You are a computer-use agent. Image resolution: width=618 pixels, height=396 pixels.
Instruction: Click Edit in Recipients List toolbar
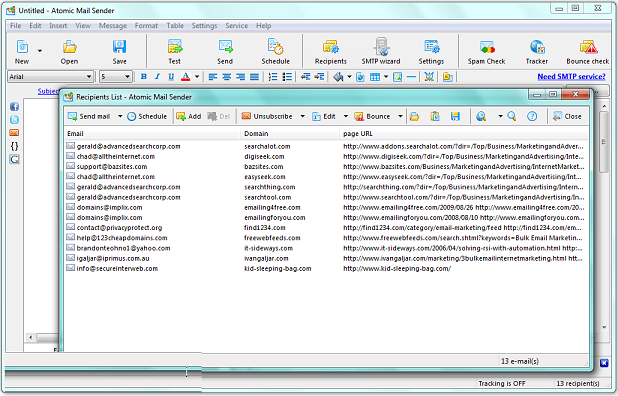[x=324, y=116]
